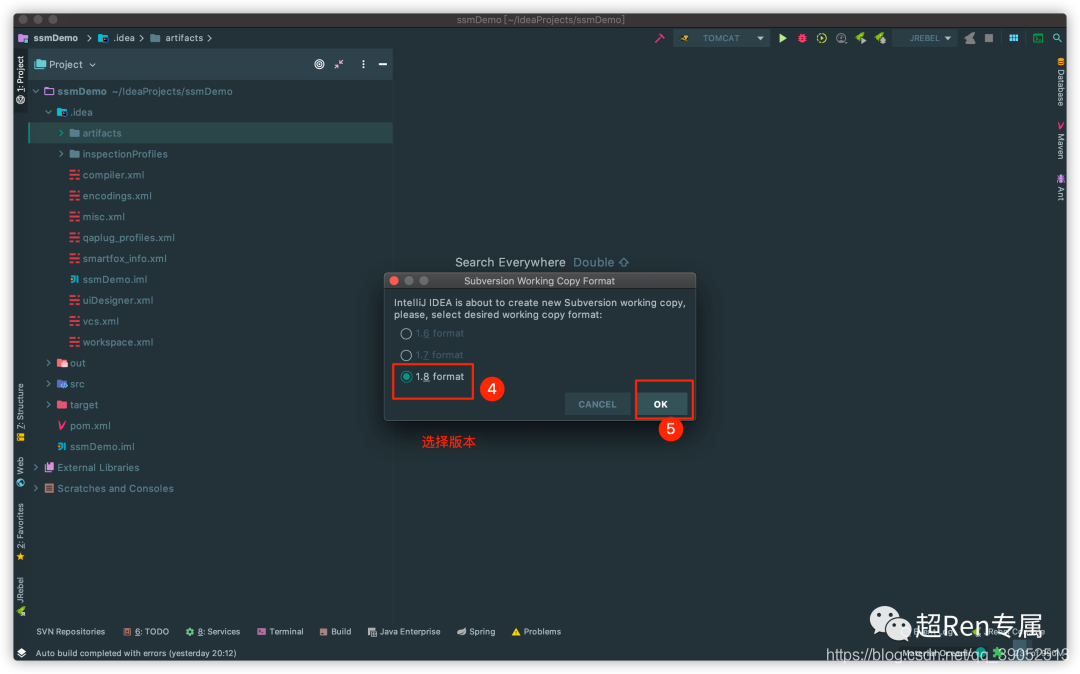Open the JREBEL dropdown in toolbar
1080x674 pixels.
(x=925, y=39)
